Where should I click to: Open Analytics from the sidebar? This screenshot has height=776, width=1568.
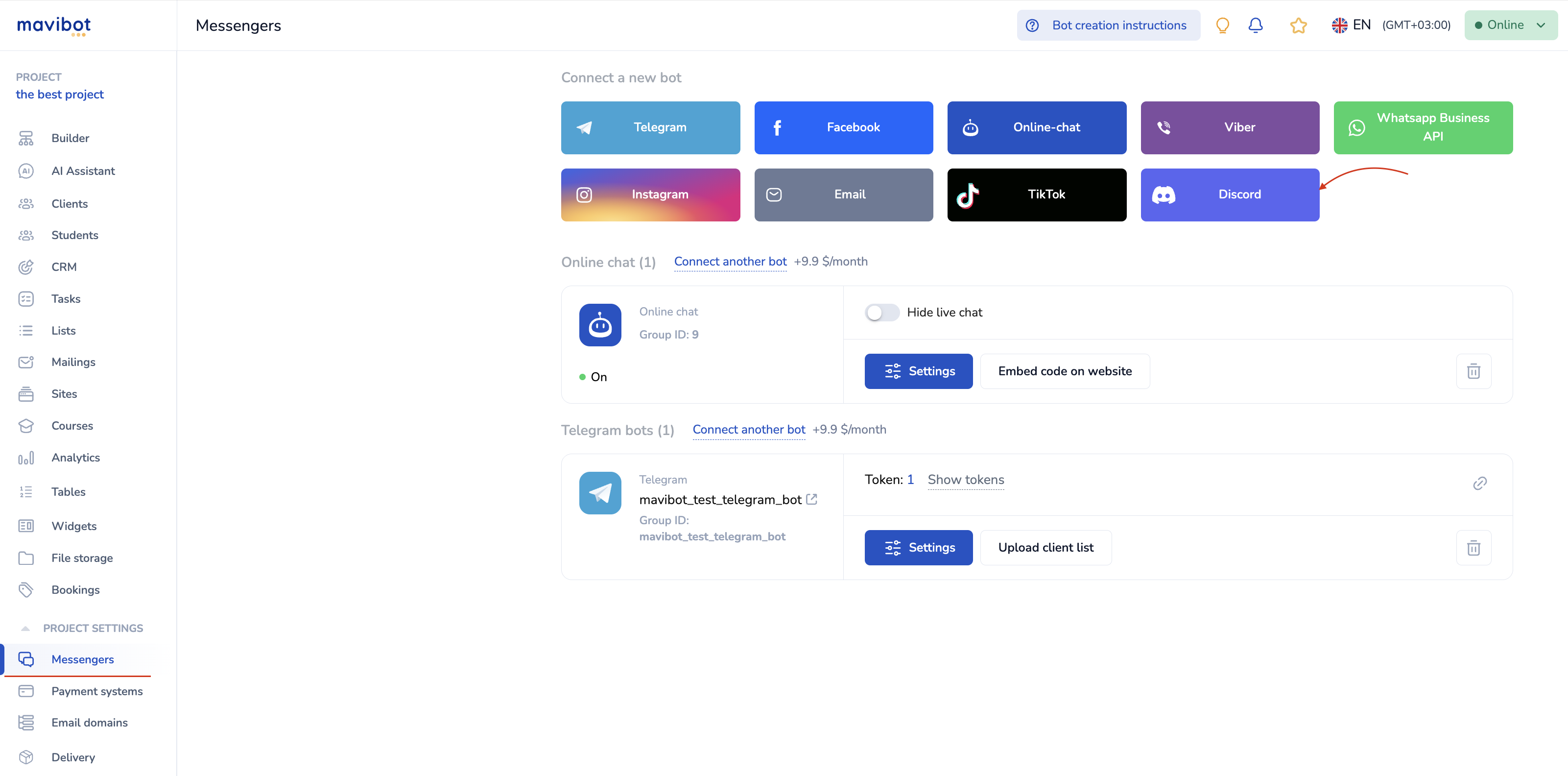(75, 458)
